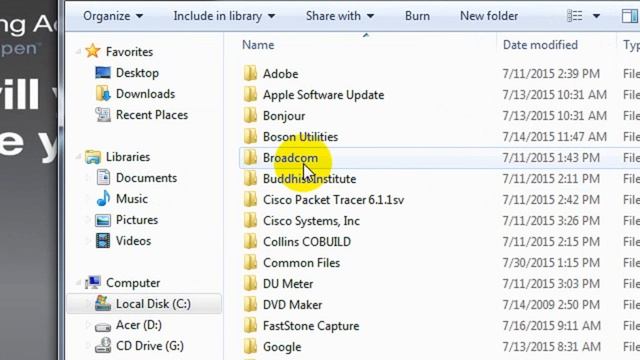Select Cisco Packet Tracer 6.1.1sv name
Image resolution: width=640 pixels, height=360 pixels.
pos(333,200)
